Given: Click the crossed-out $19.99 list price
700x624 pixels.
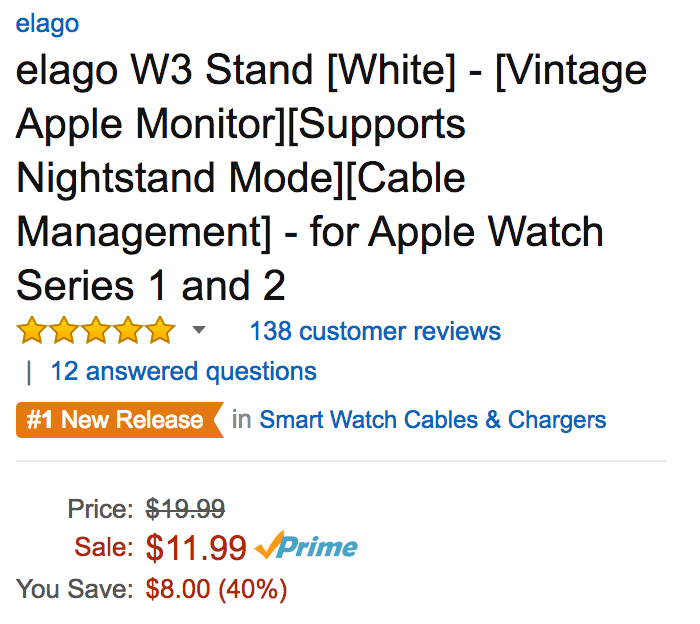Looking at the screenshot, I should [185, 509].
